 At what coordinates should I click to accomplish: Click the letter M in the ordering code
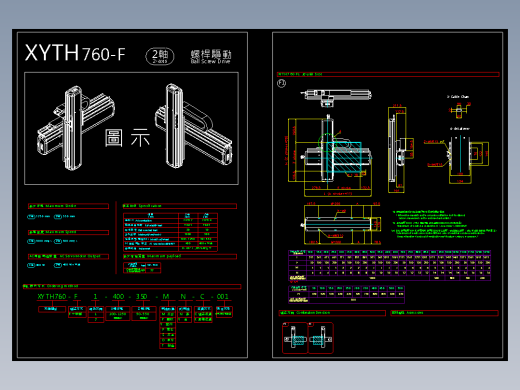166,296
